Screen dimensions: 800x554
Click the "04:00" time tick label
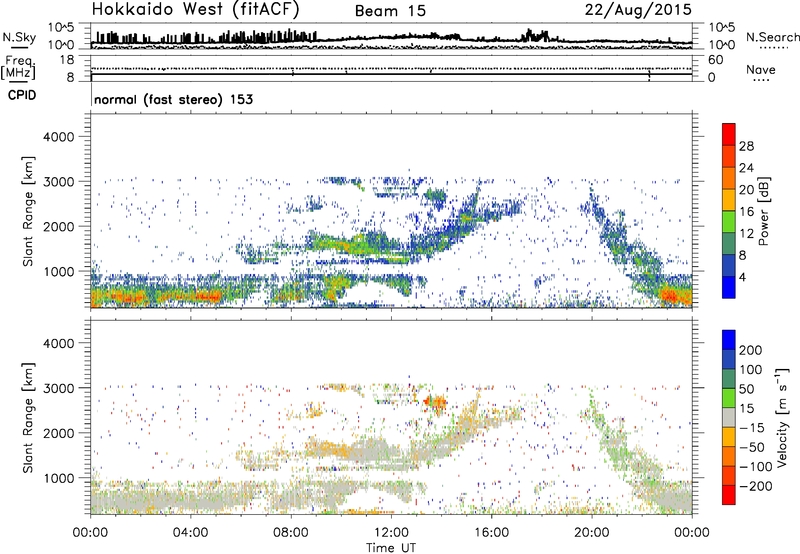click(190, 533)
